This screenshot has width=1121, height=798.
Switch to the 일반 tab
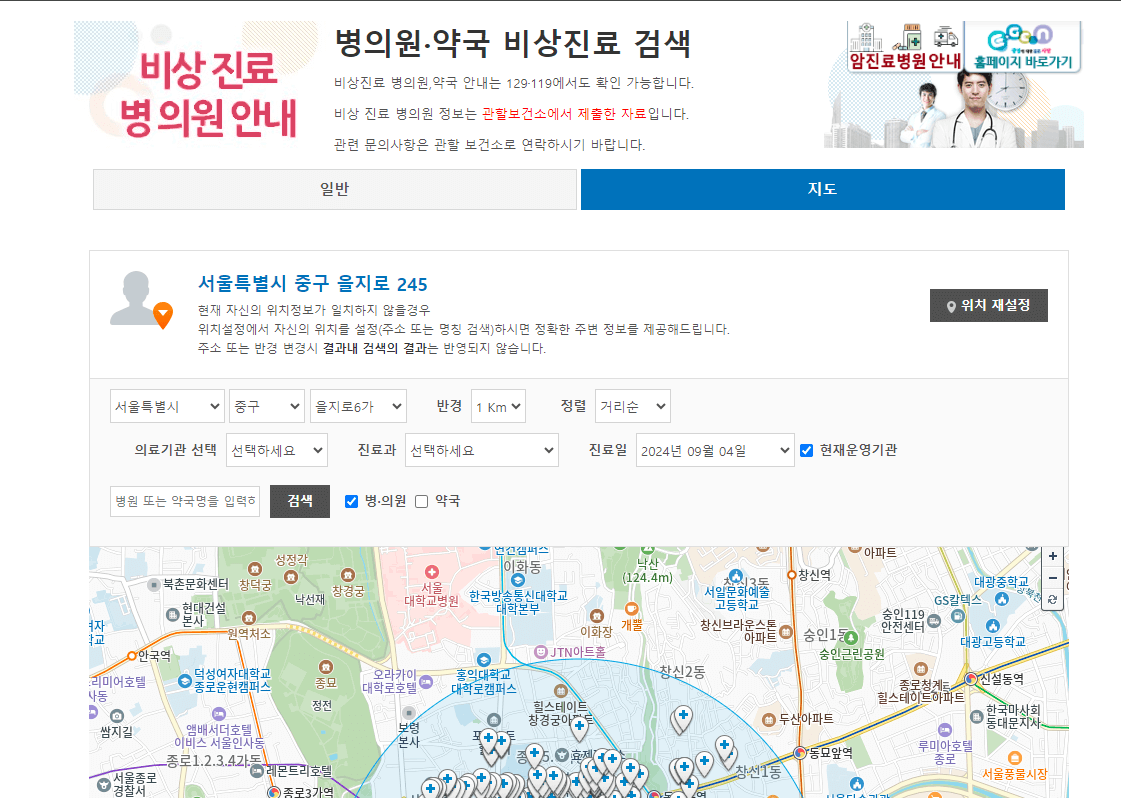point(335,189)
